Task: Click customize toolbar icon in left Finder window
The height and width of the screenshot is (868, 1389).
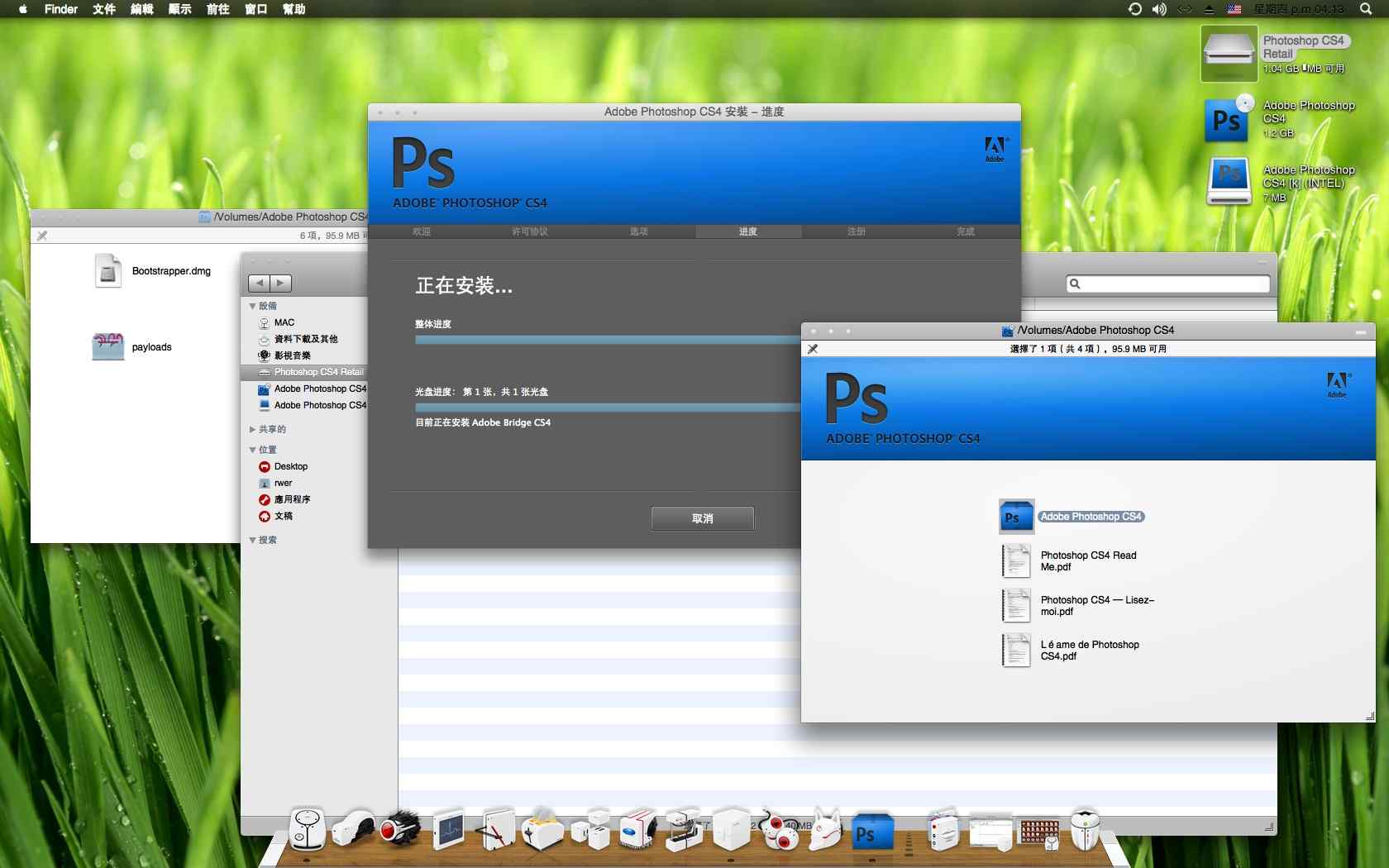Action: point(42,236)
